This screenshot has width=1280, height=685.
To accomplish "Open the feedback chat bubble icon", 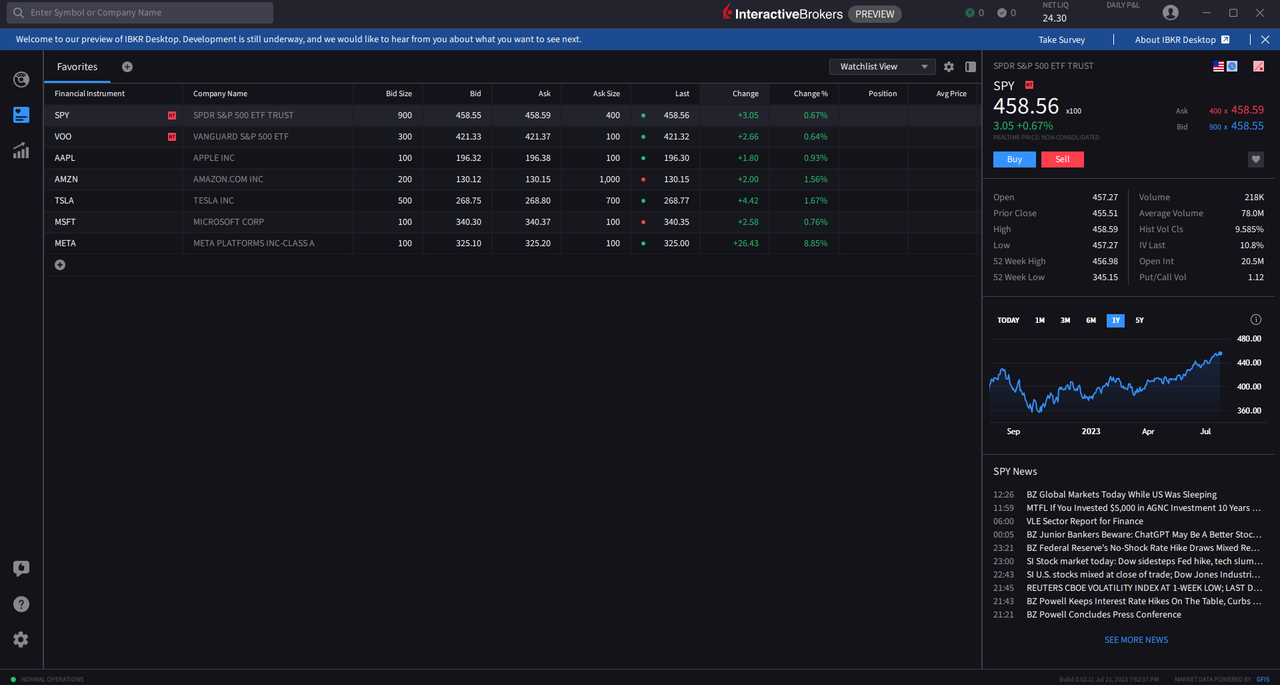I will pyautogui.click(x=21, y=568).
